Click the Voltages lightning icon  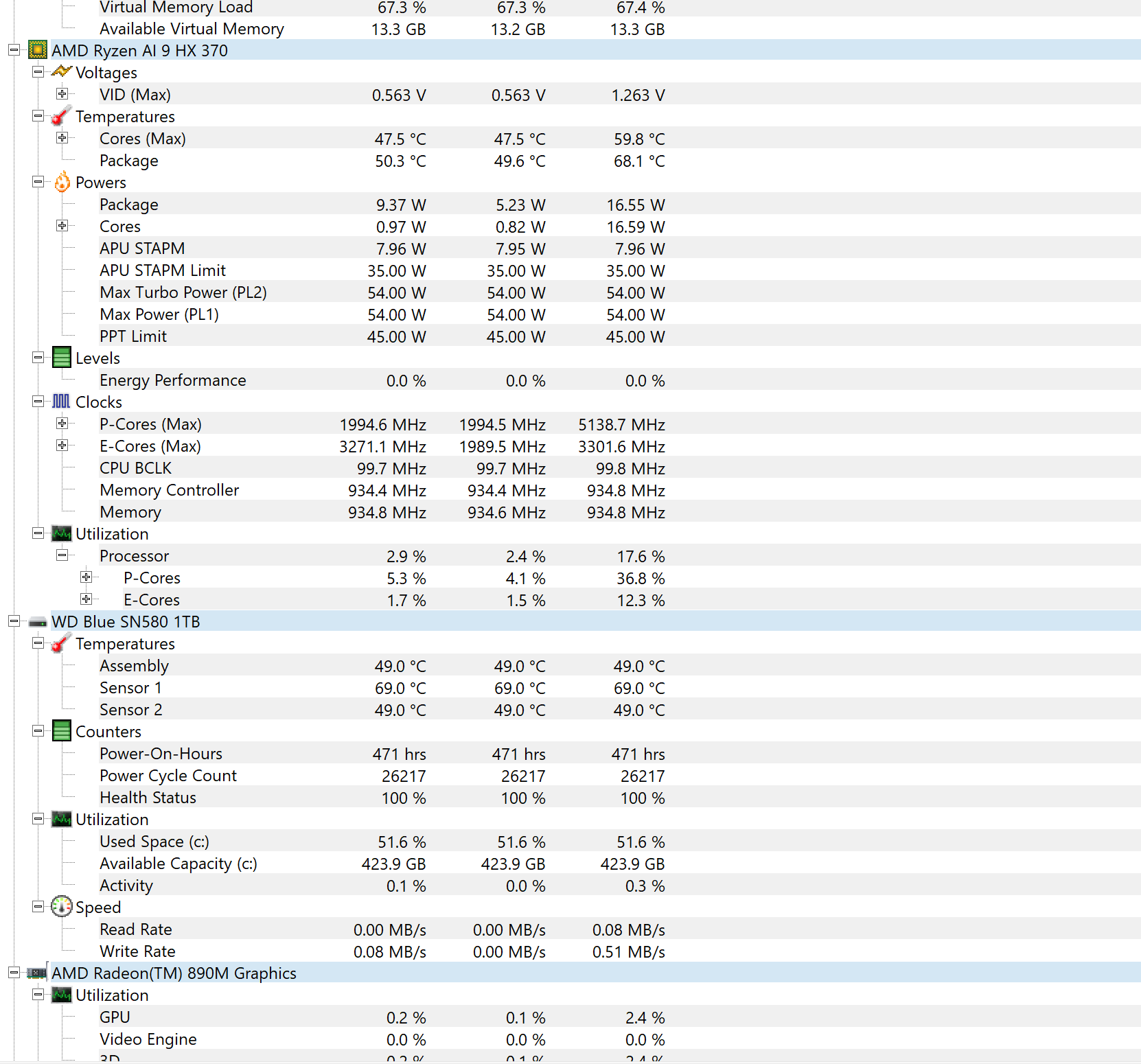62,71
